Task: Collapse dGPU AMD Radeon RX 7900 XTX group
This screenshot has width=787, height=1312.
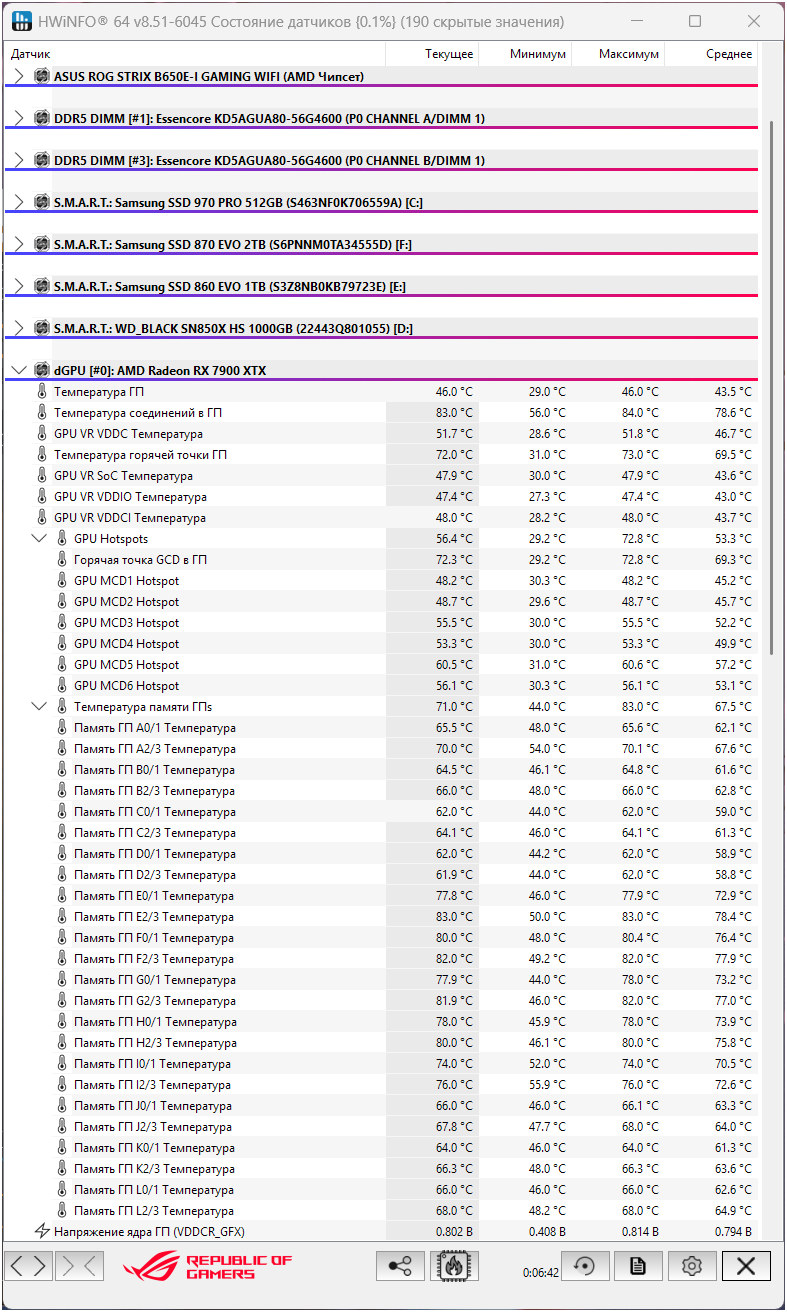Action: [19, 370]
